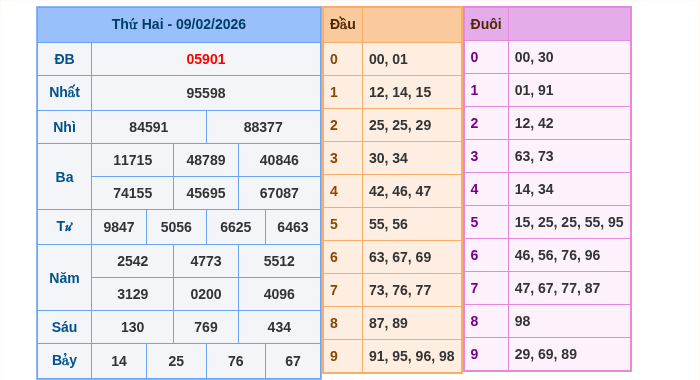700x380 pixels.
Task: Select Đầu row values 25, 25, 29
Action: [x=400, y=125]
